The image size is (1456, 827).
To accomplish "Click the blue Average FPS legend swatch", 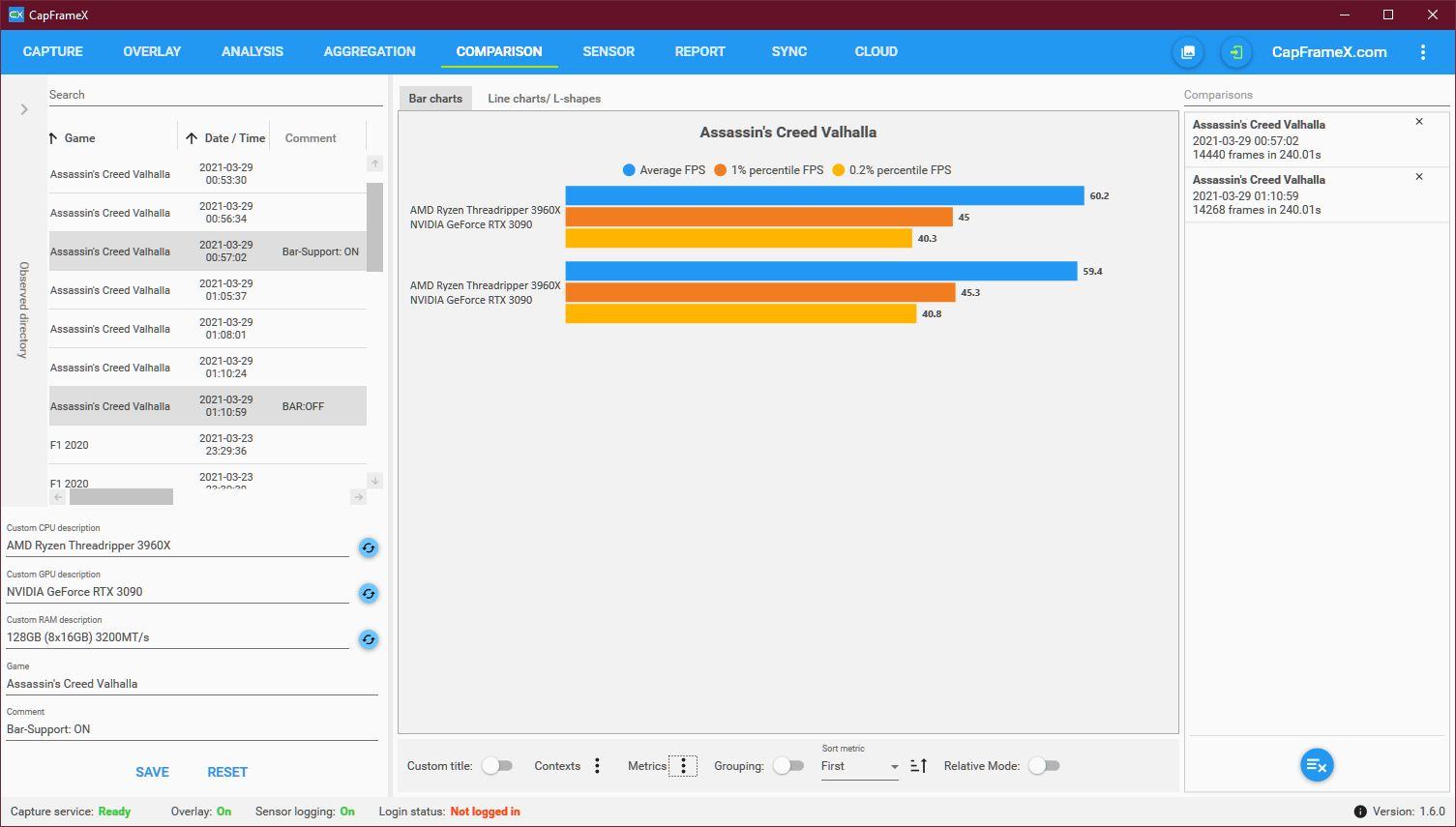I will [629, 170].
